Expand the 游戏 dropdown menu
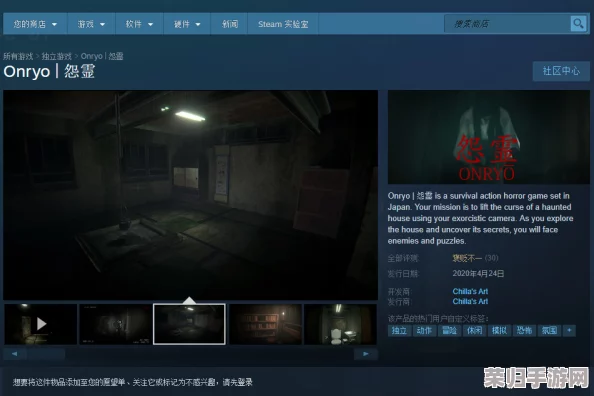 click(91, 24)
